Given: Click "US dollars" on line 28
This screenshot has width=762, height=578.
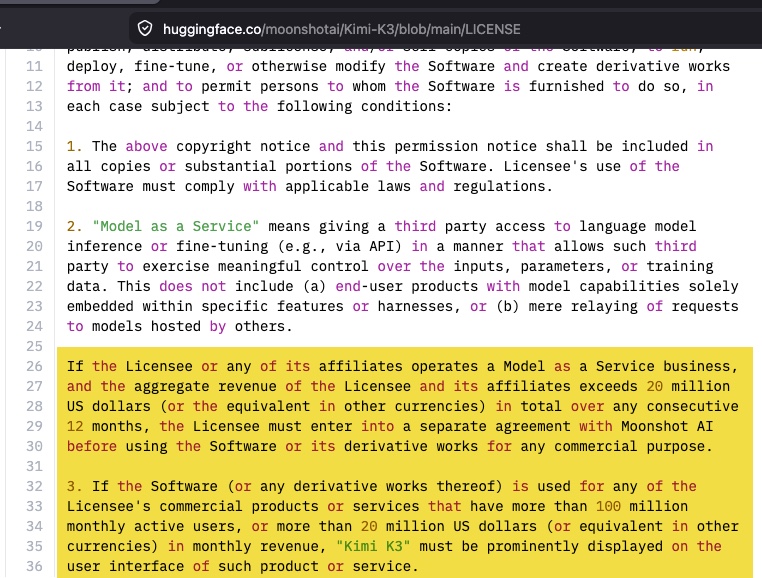Looking at the screenshot, I should point(108,406).
